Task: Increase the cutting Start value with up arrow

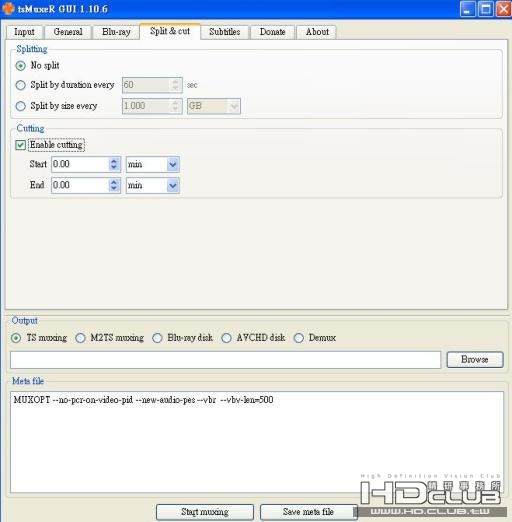Action: pyautogui.click(x=114, y=161)
